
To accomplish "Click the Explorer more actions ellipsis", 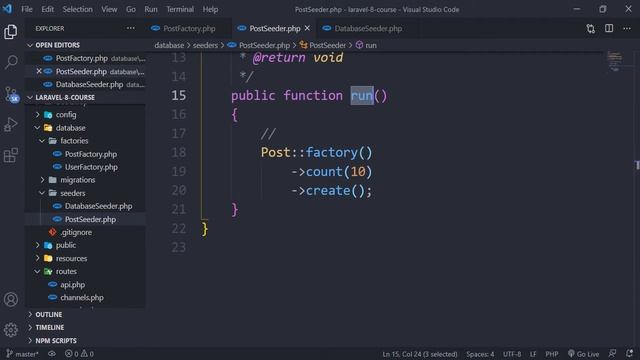I will point(131,28).
